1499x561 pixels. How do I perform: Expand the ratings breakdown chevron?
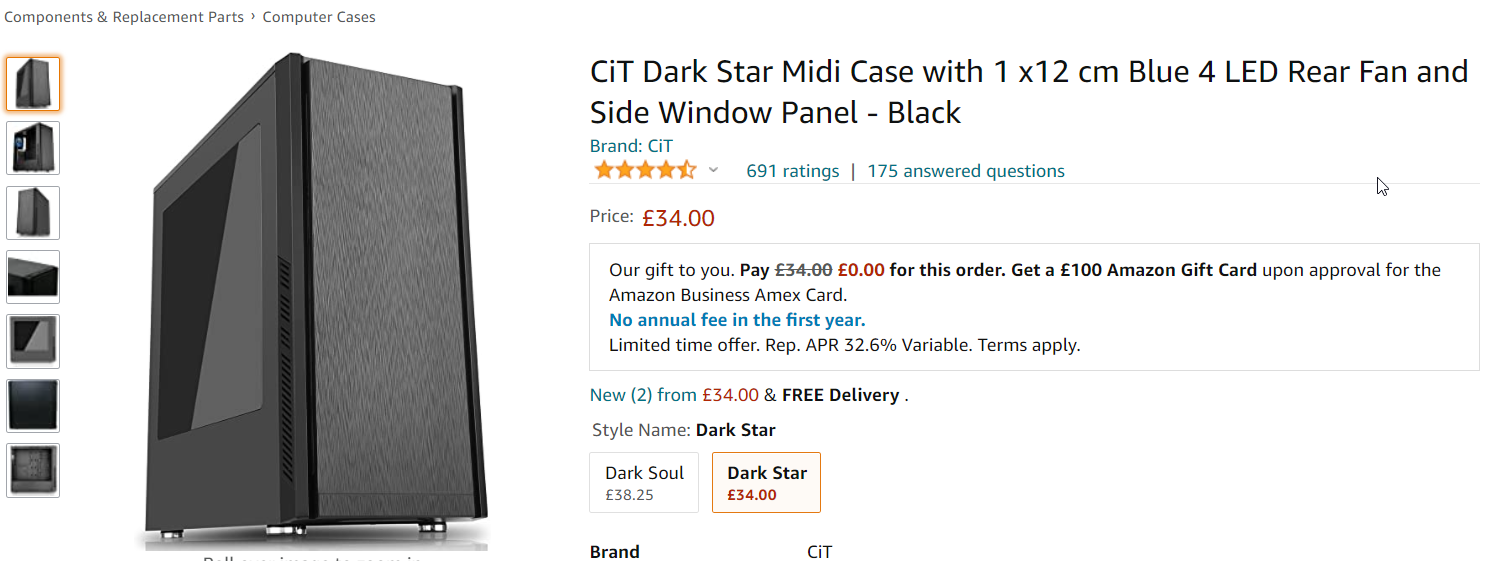[x=713, y=171]
